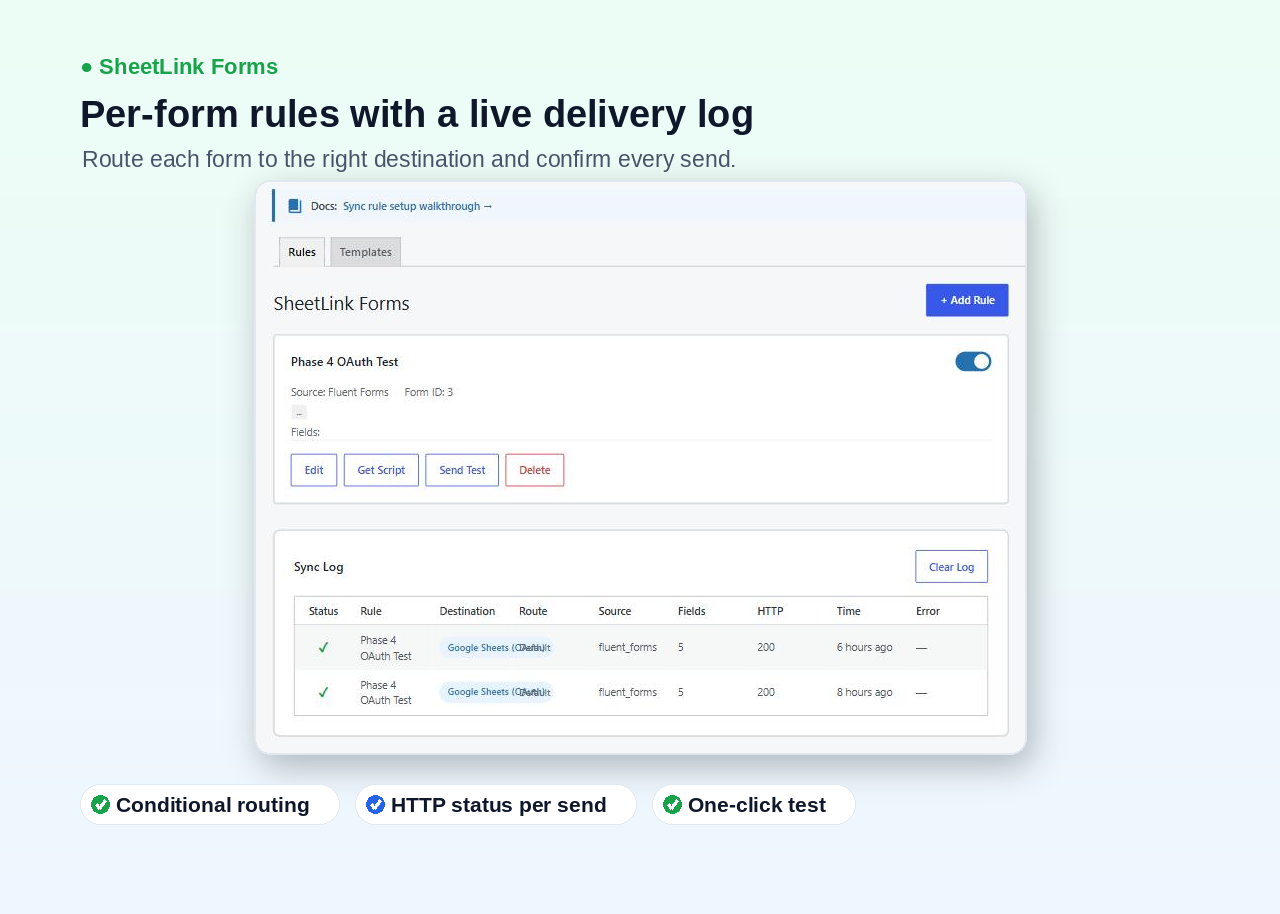
Task: Click fluent_forms in the 8 hours ago row
Action: pos(628,692)
